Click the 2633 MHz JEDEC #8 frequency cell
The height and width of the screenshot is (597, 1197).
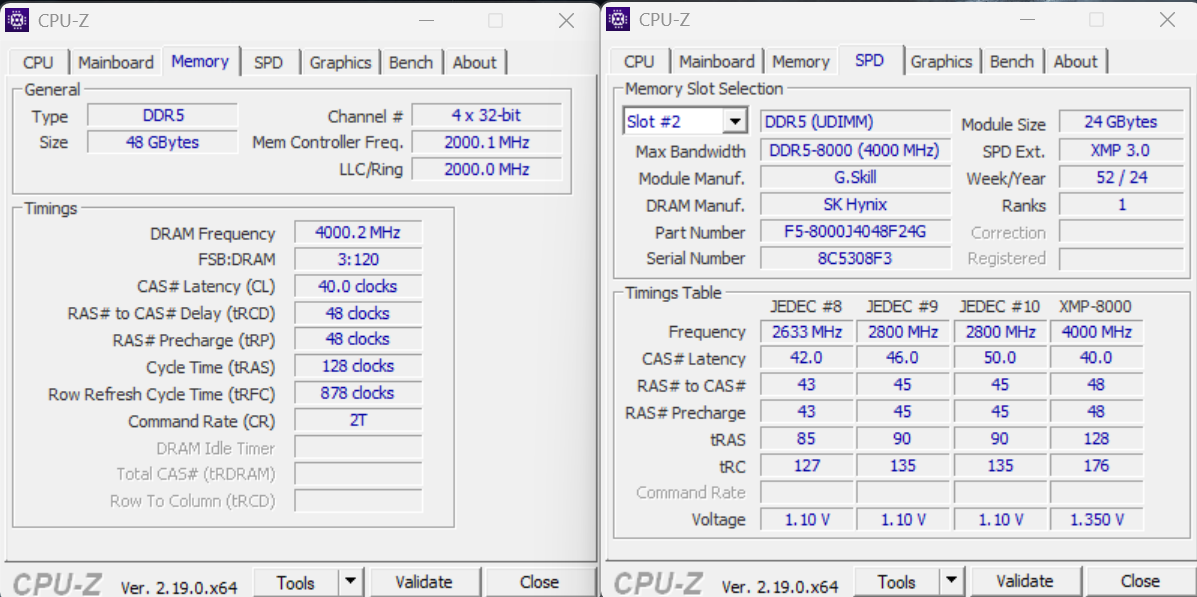(x=806, y=332)
